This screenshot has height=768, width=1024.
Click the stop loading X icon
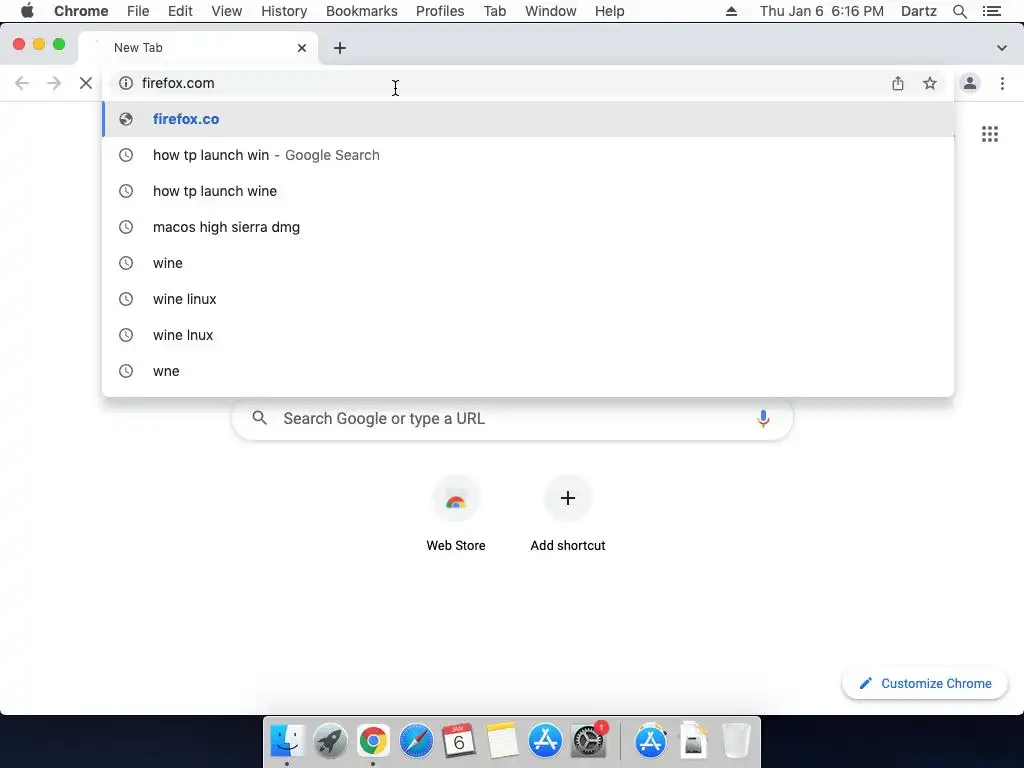click(x=86, y=83)
